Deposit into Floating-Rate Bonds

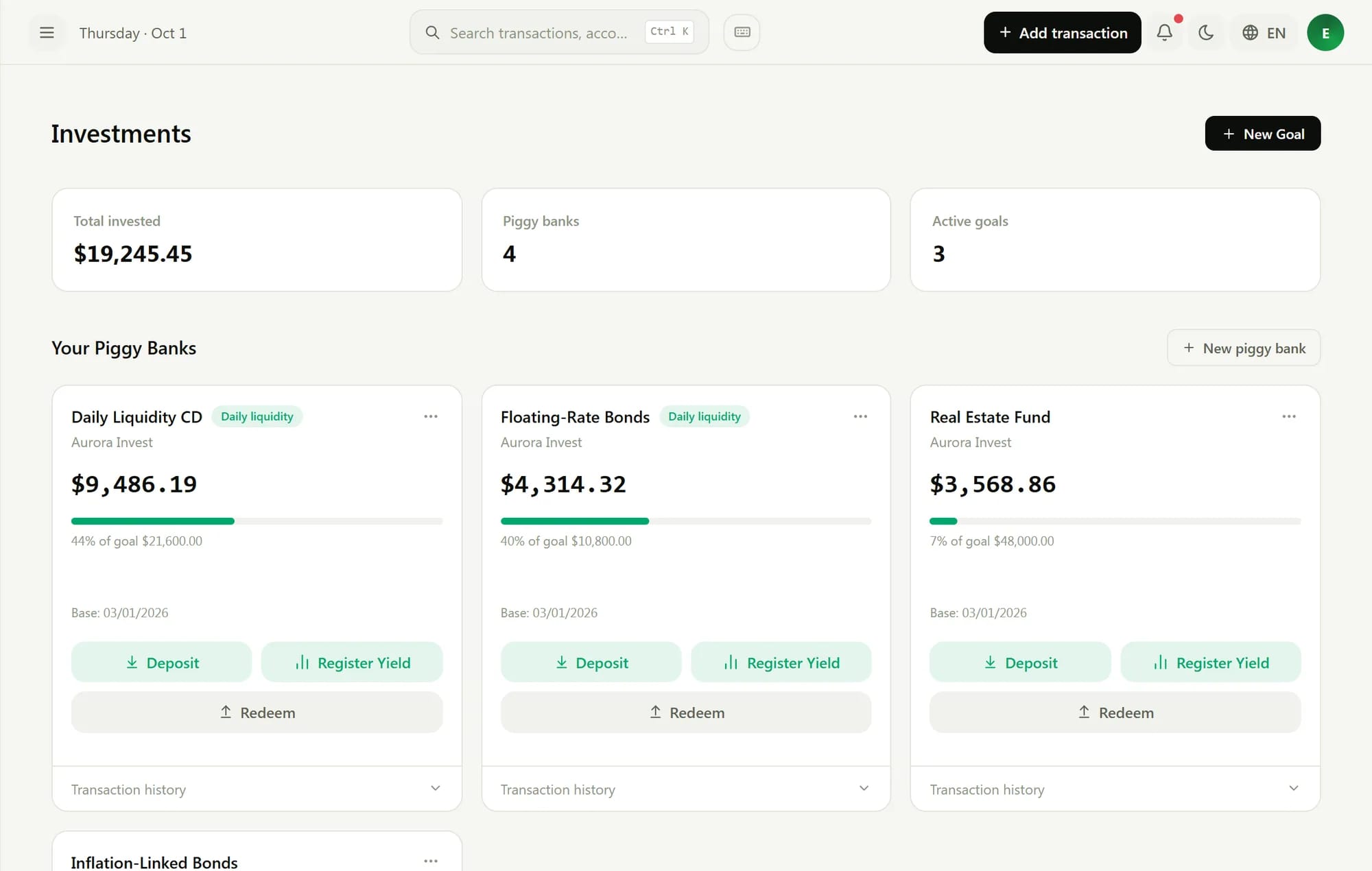point(591,663)
